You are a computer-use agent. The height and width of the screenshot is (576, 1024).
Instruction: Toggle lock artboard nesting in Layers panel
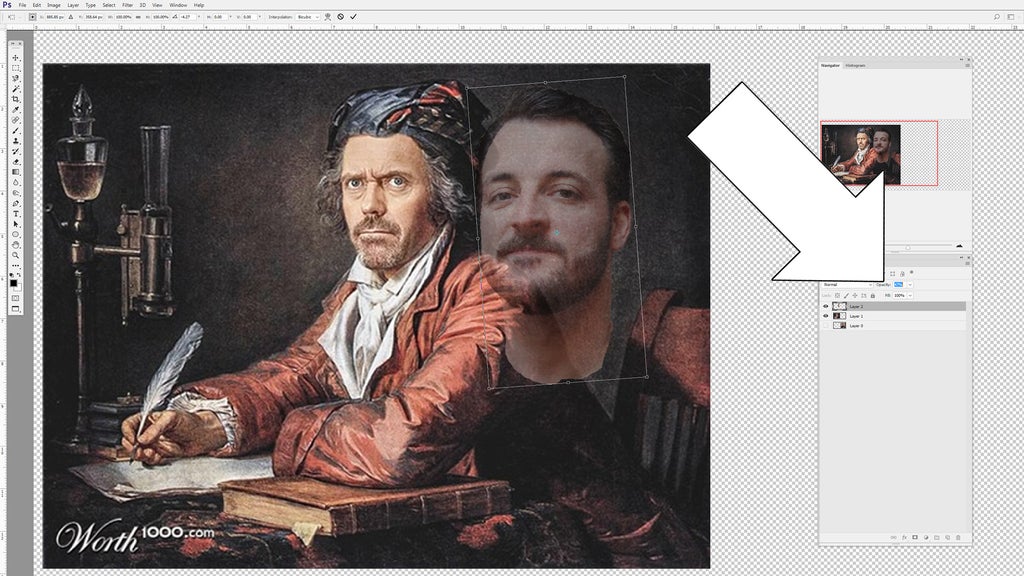pos(863,296)
